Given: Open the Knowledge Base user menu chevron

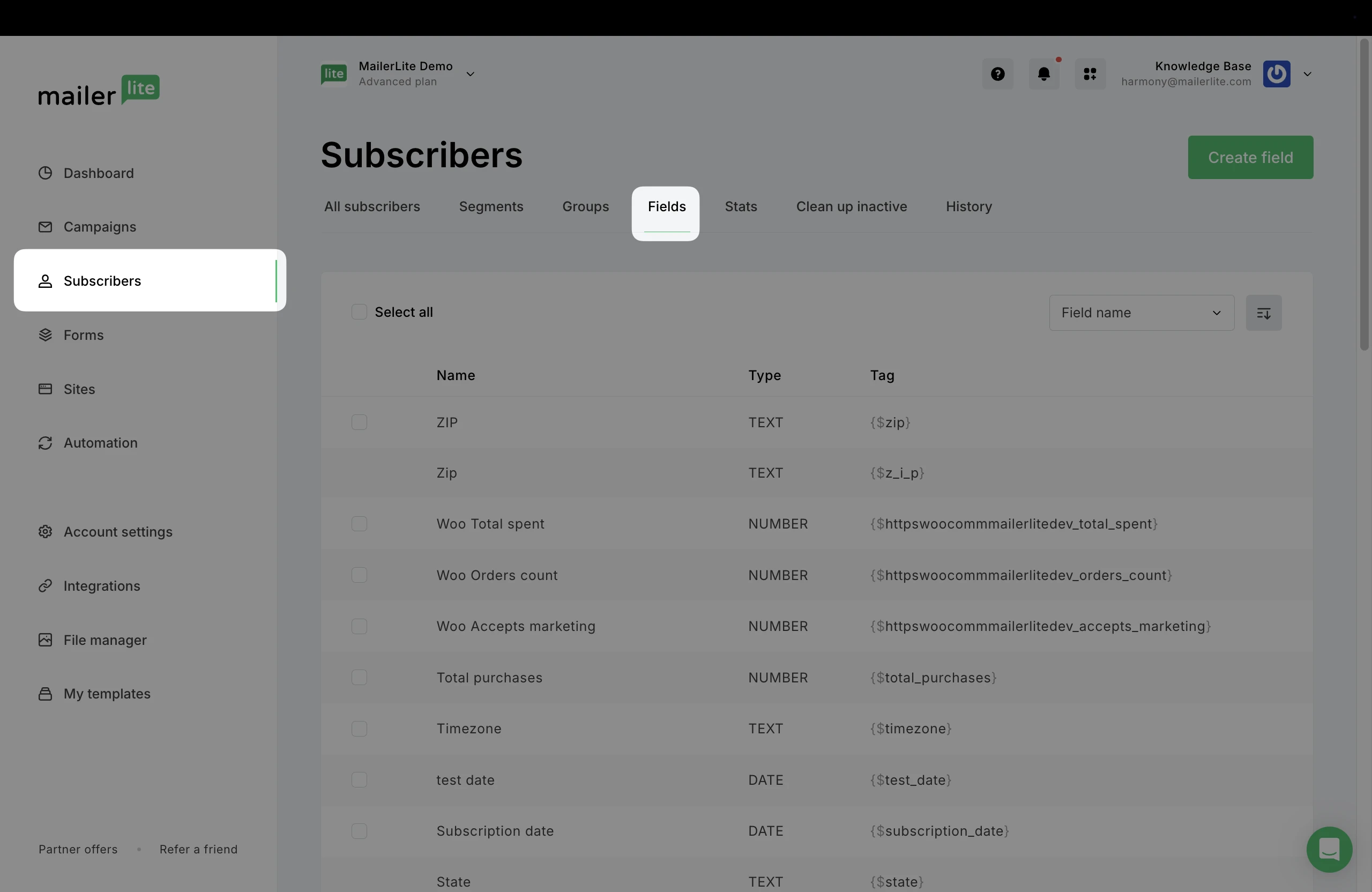Looking at the screenshot, I should point(1307,74).
